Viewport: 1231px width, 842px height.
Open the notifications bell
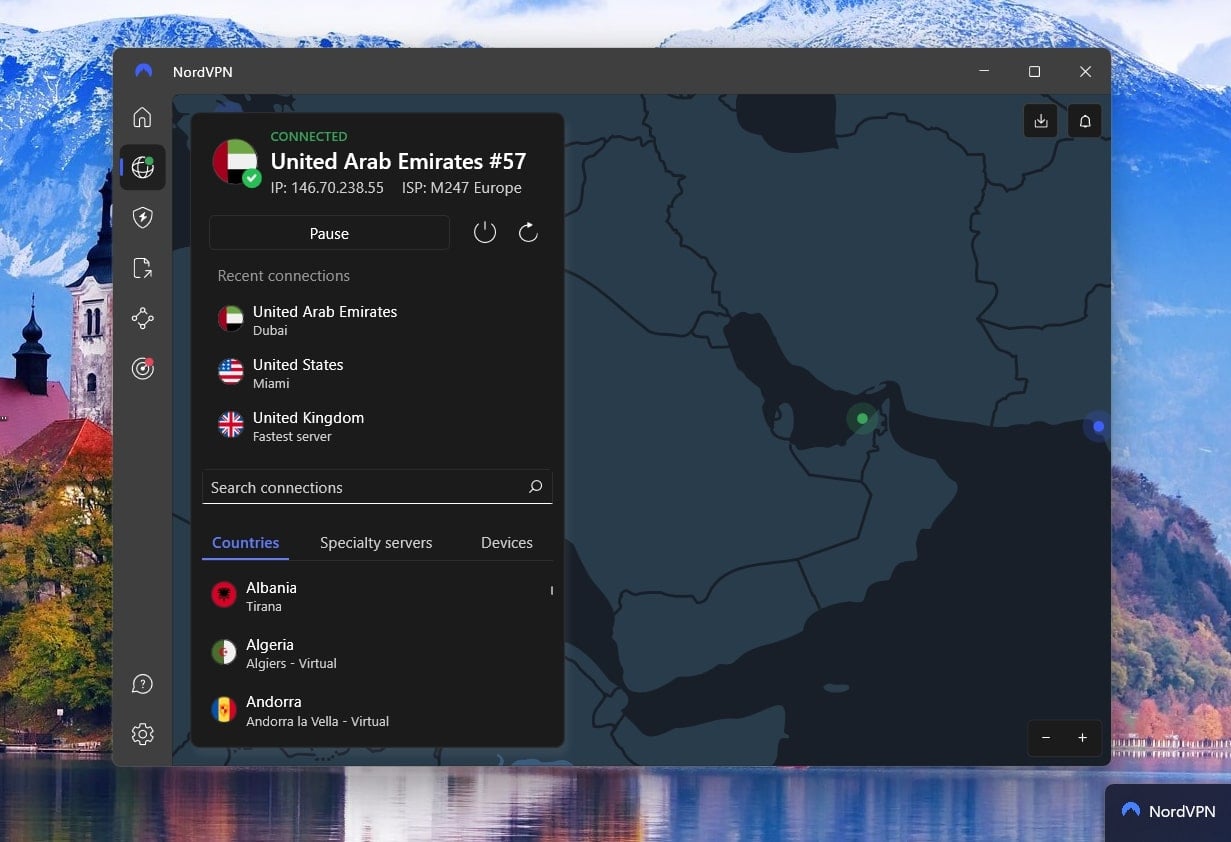point(1085,120)
